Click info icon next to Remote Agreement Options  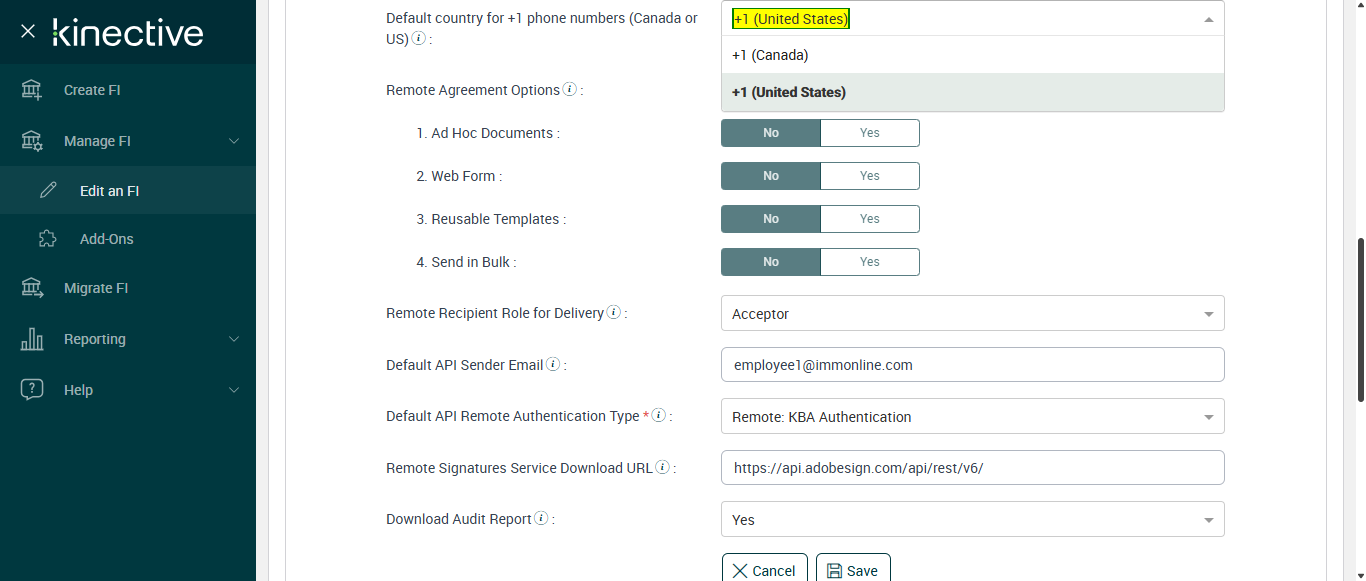(x=570, y=89)
